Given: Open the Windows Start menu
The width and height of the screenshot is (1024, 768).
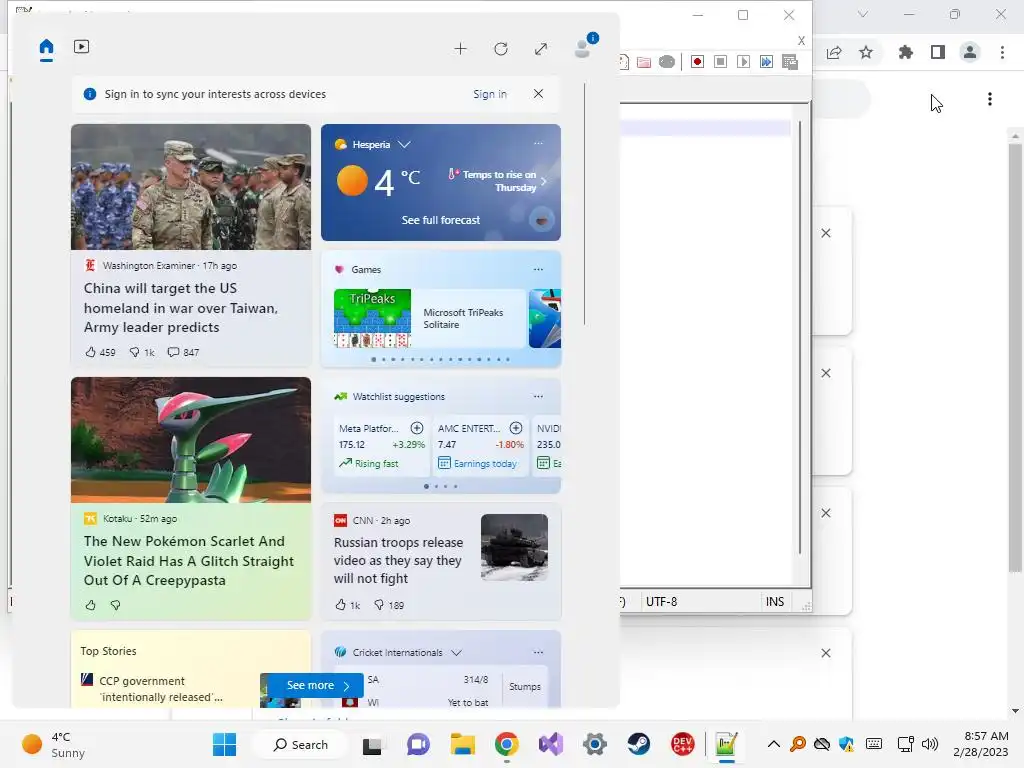Looking at the screenshot, I should [x=225, y=744].
